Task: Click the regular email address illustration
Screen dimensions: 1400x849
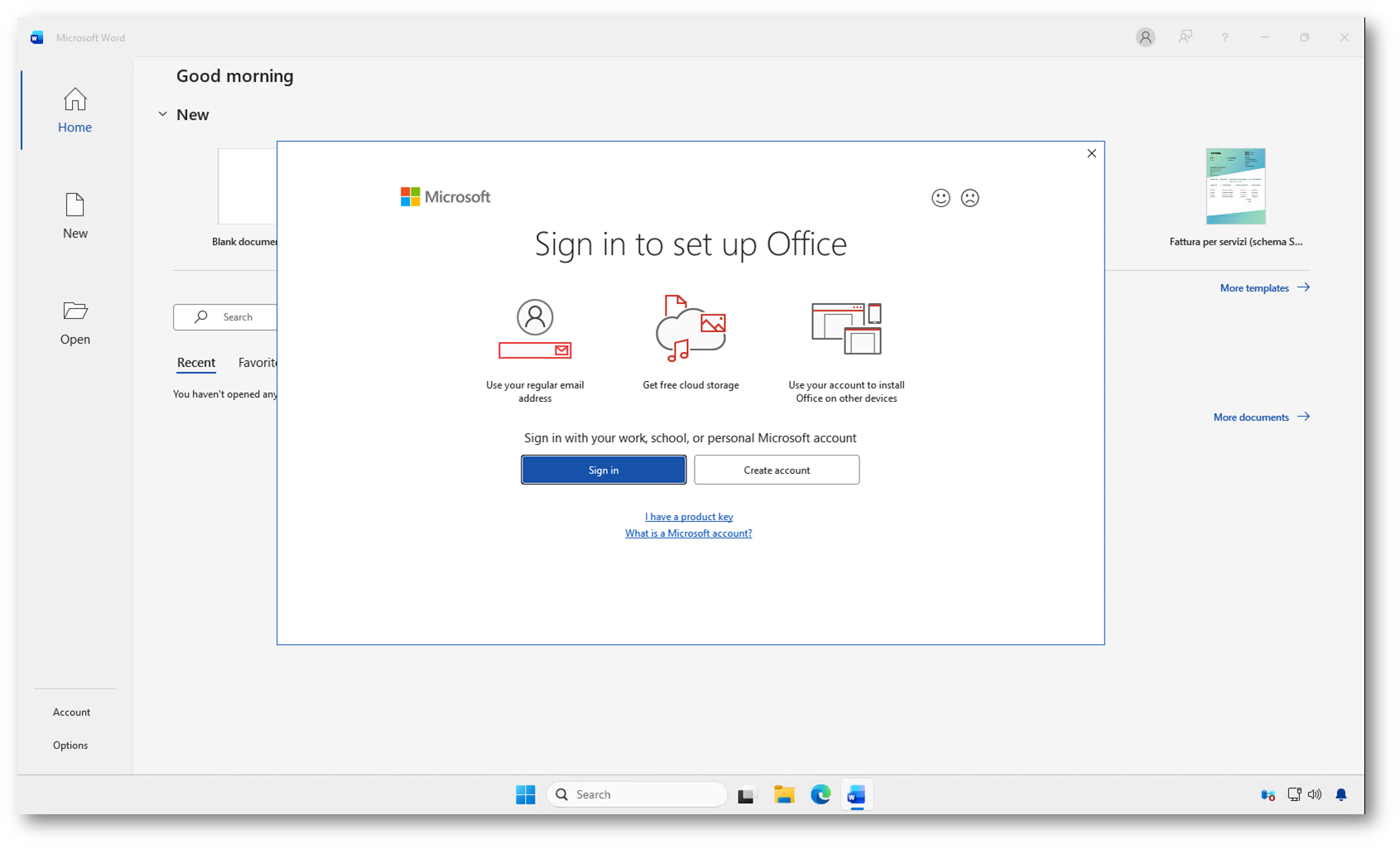Action: click(535, 330)
